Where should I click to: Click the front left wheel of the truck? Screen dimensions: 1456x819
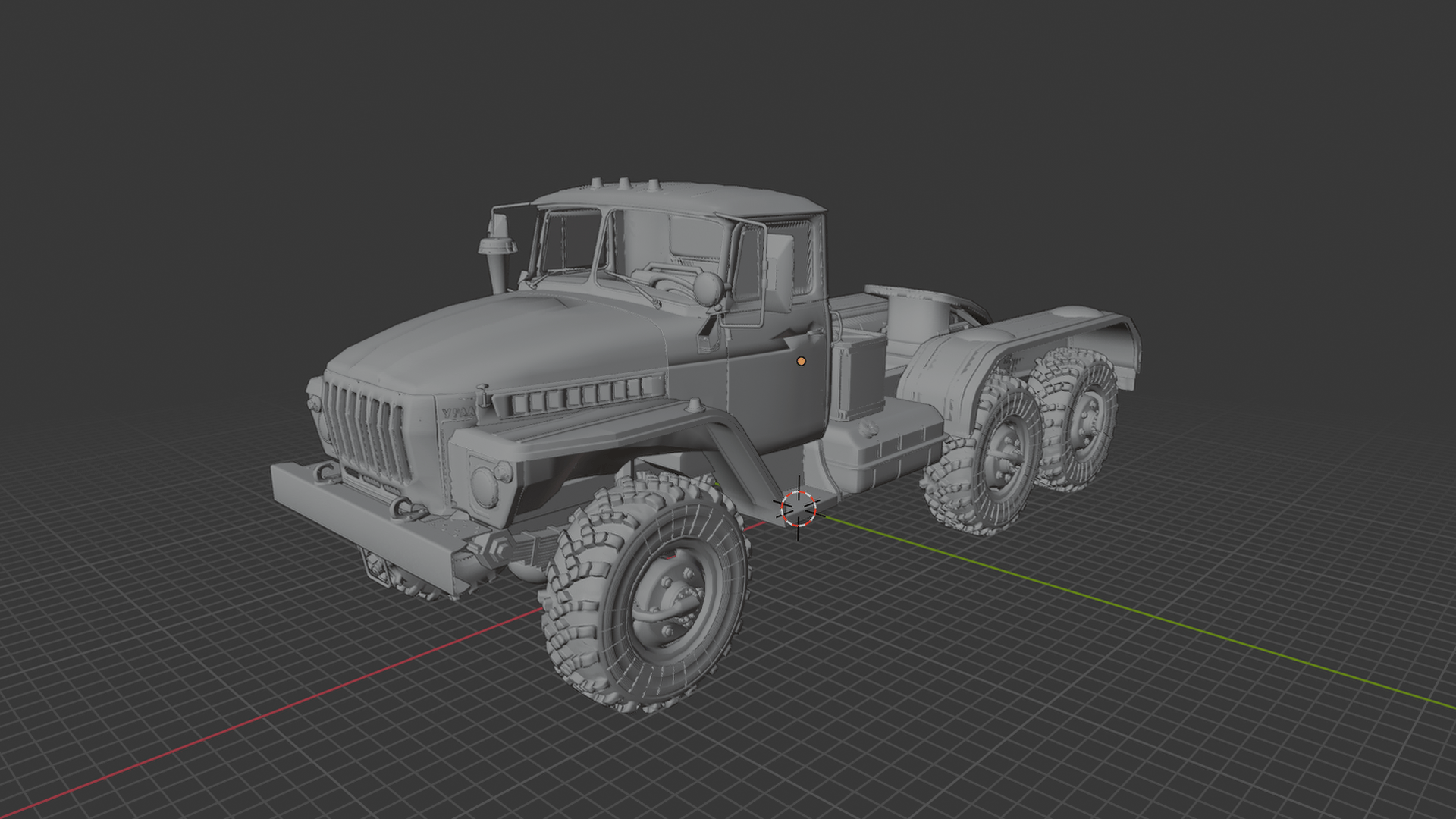click(x=646, y=591)
